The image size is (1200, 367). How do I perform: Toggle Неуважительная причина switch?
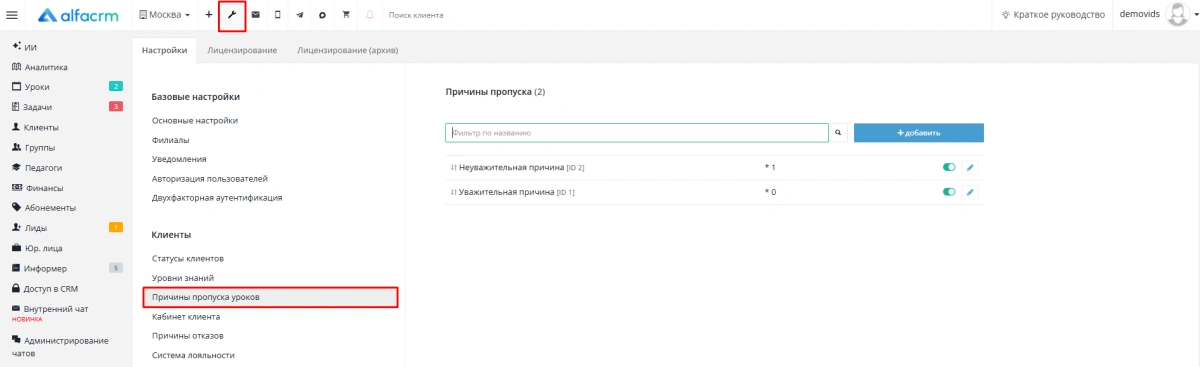click(x=949, y=167)
